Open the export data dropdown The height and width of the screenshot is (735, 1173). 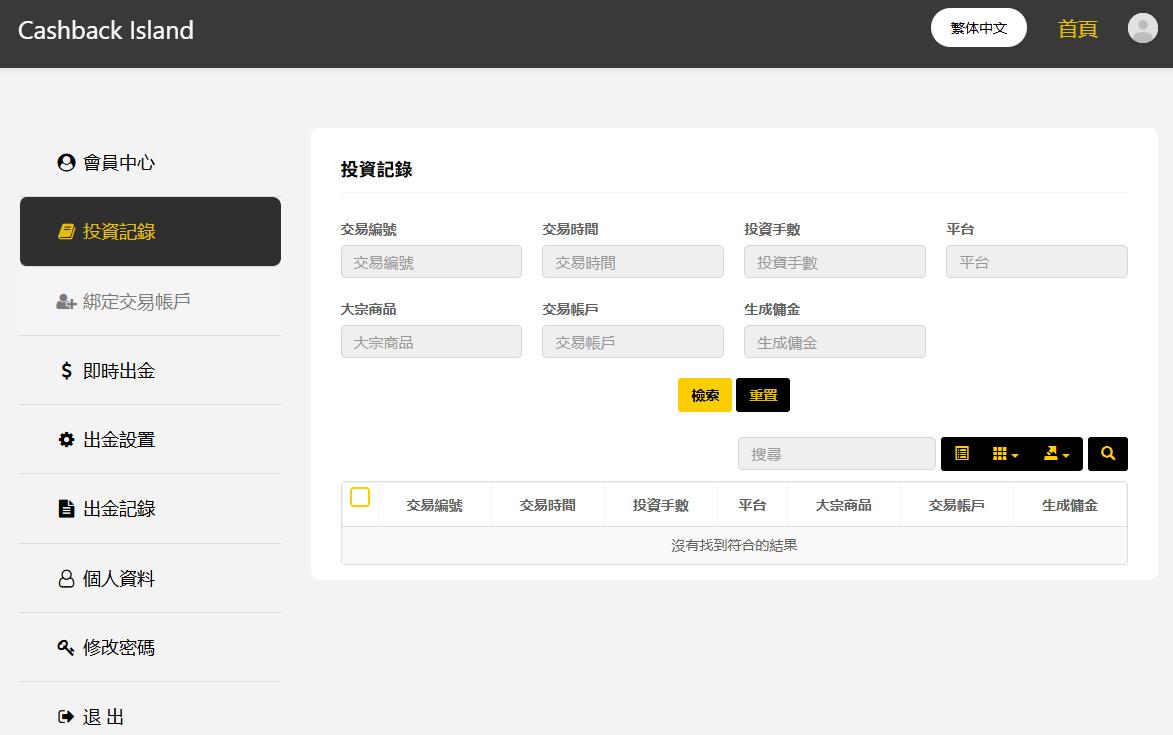1056,454
